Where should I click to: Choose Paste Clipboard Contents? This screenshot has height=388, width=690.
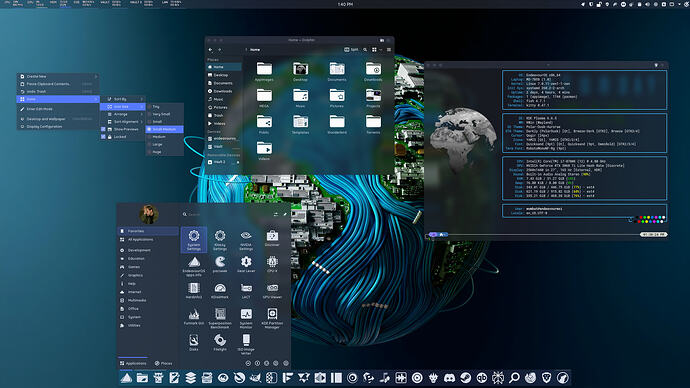click(x=58, y=84)
